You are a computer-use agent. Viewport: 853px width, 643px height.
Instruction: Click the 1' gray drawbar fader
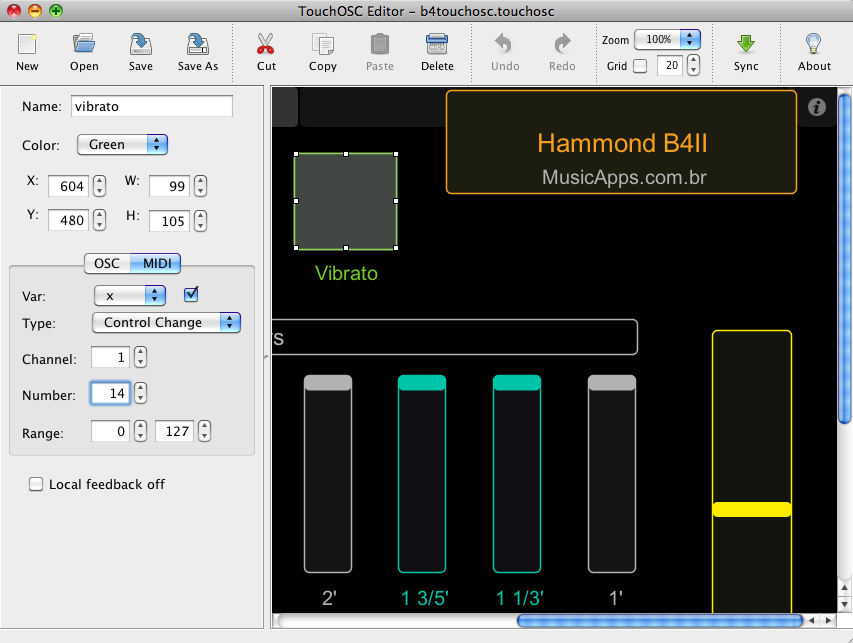click(x=612, y=474)
